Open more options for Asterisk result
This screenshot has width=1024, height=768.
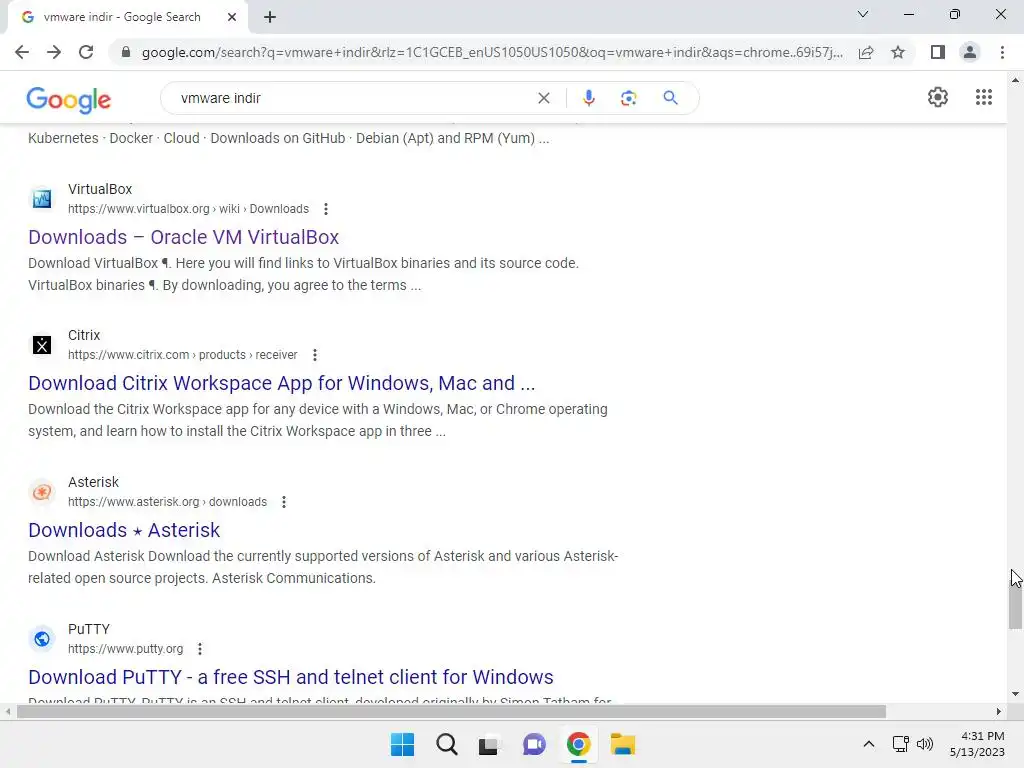(283, 502)
